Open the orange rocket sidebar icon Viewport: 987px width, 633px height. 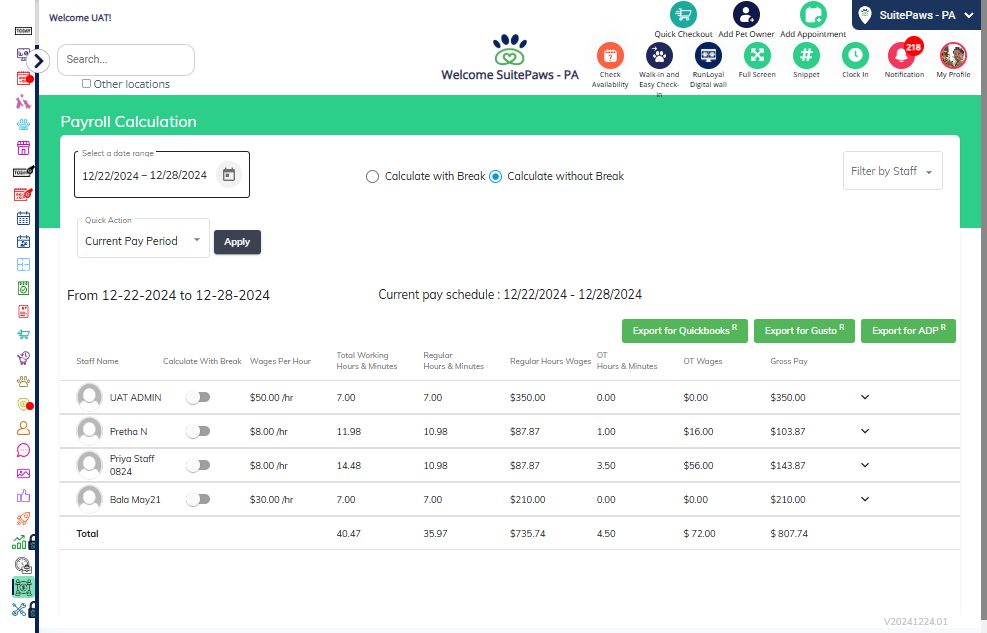pyautogui.click(x=23, y=519)
